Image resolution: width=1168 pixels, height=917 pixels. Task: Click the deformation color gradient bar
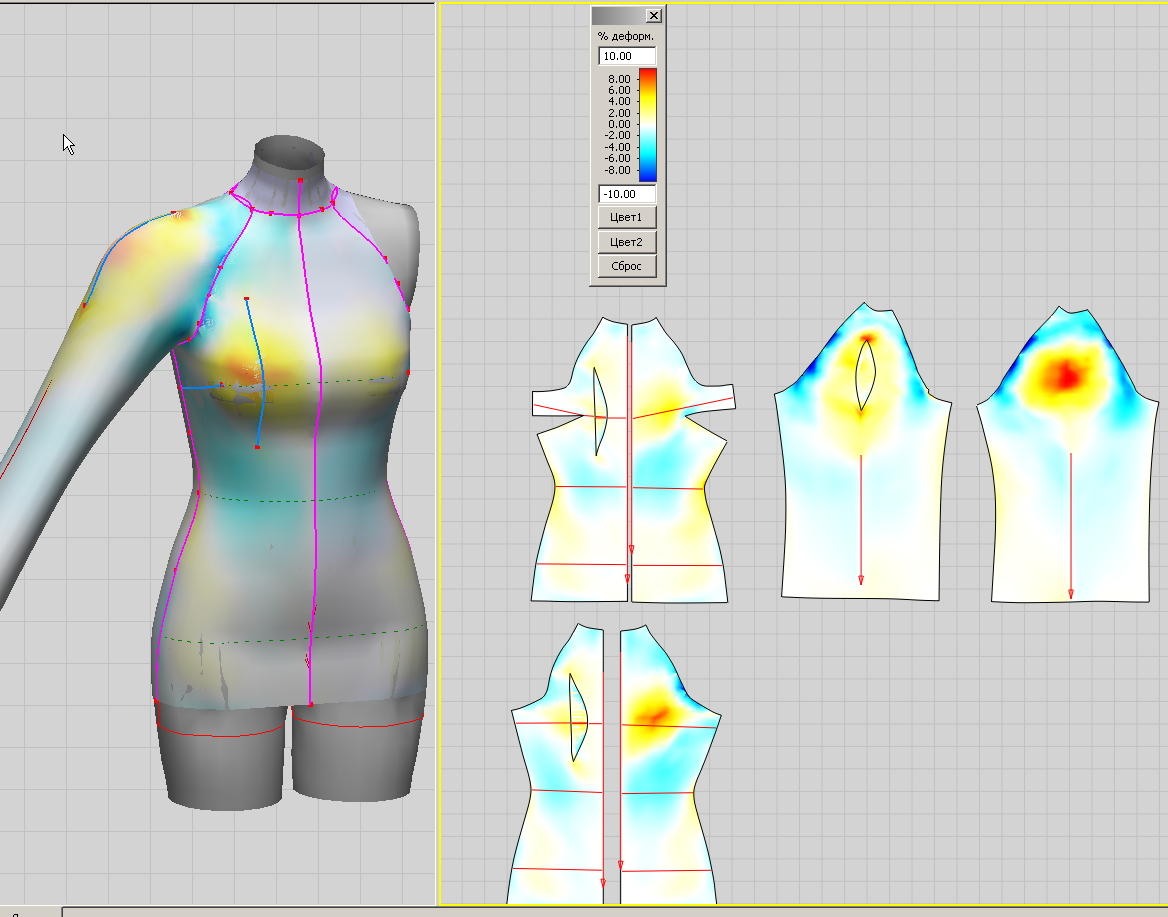[x=648, y=125]
